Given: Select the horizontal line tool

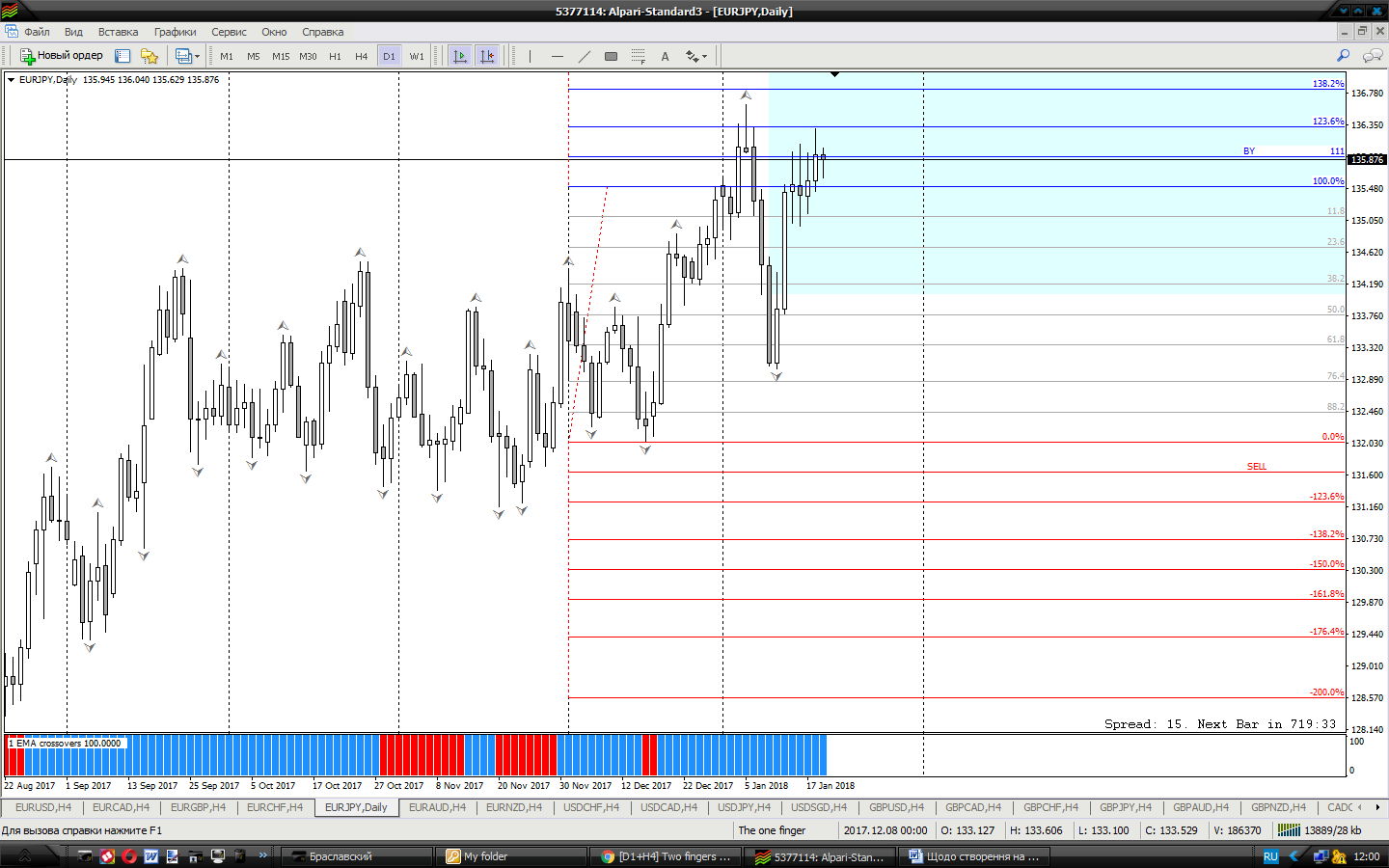Looking at the screenshot, I should pos(557,56).
